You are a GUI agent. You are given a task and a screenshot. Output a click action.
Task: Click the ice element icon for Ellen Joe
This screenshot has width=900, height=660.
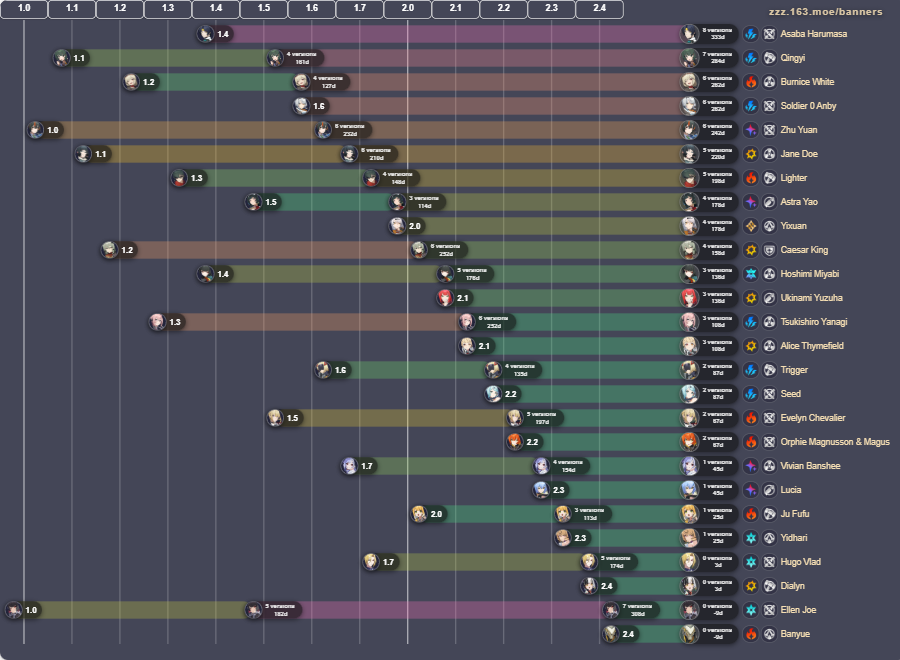751,610
